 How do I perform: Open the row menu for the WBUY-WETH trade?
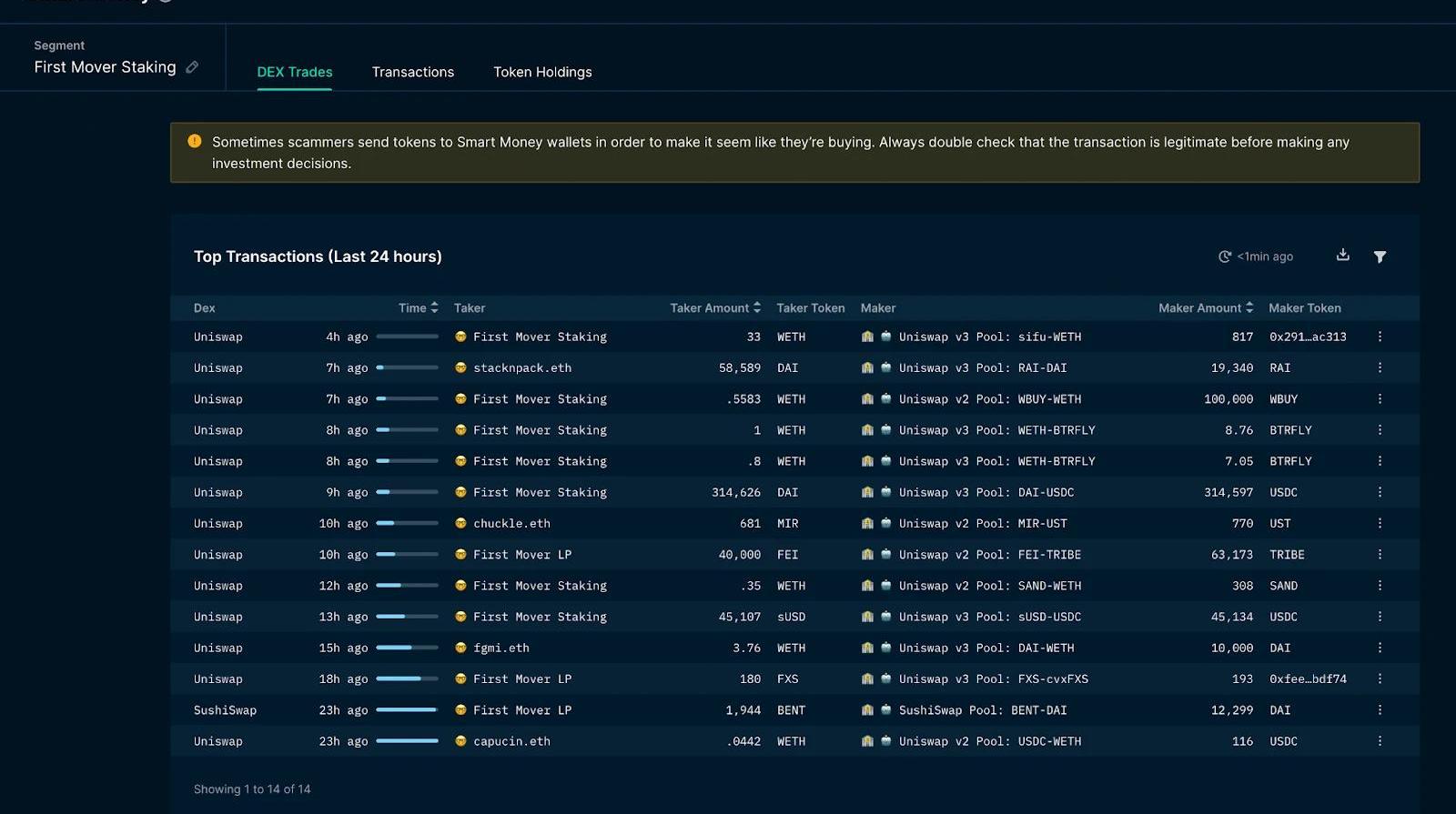1380,398
